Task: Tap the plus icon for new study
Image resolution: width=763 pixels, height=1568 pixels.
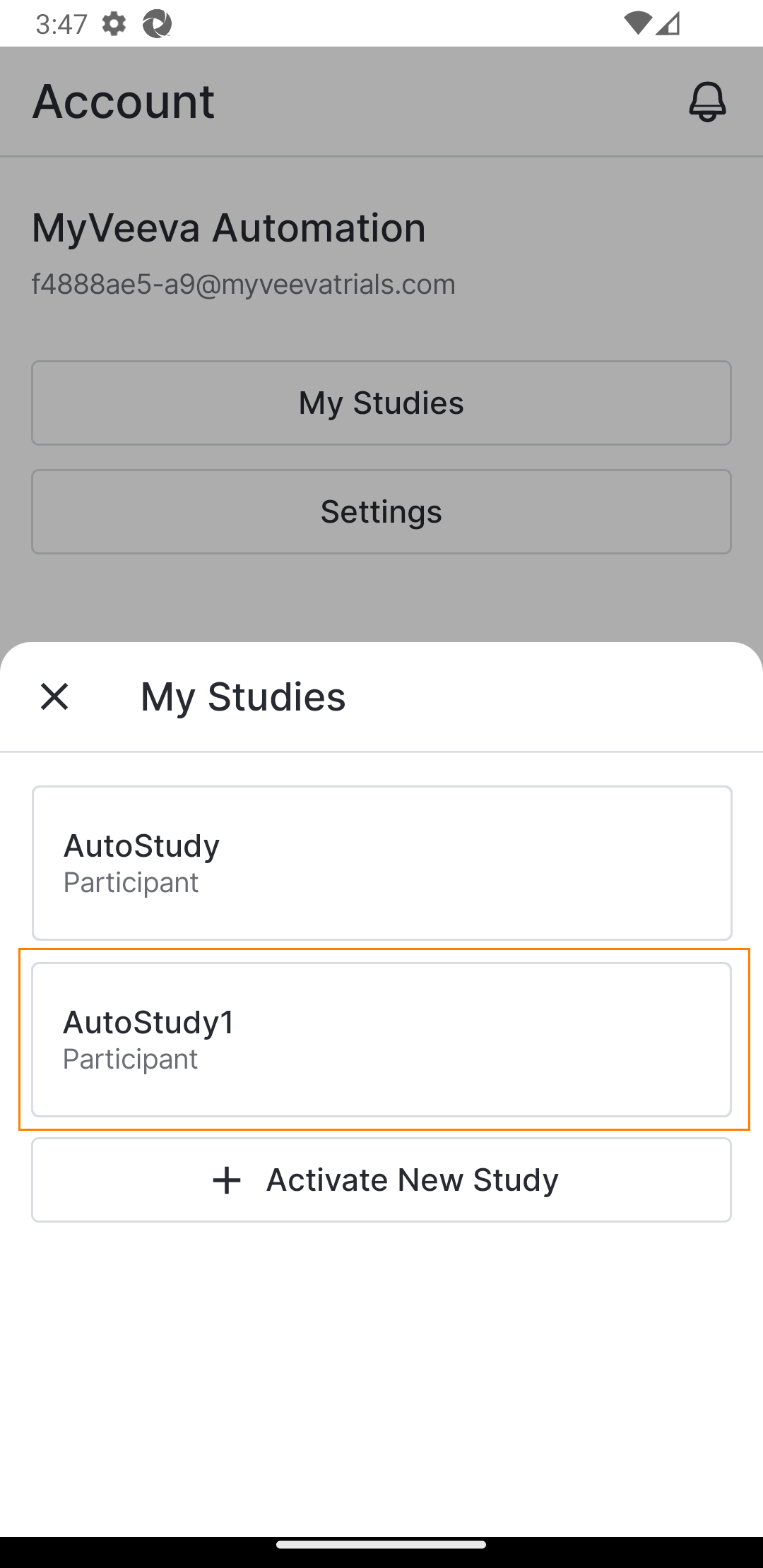Action: pos(227,1180)
